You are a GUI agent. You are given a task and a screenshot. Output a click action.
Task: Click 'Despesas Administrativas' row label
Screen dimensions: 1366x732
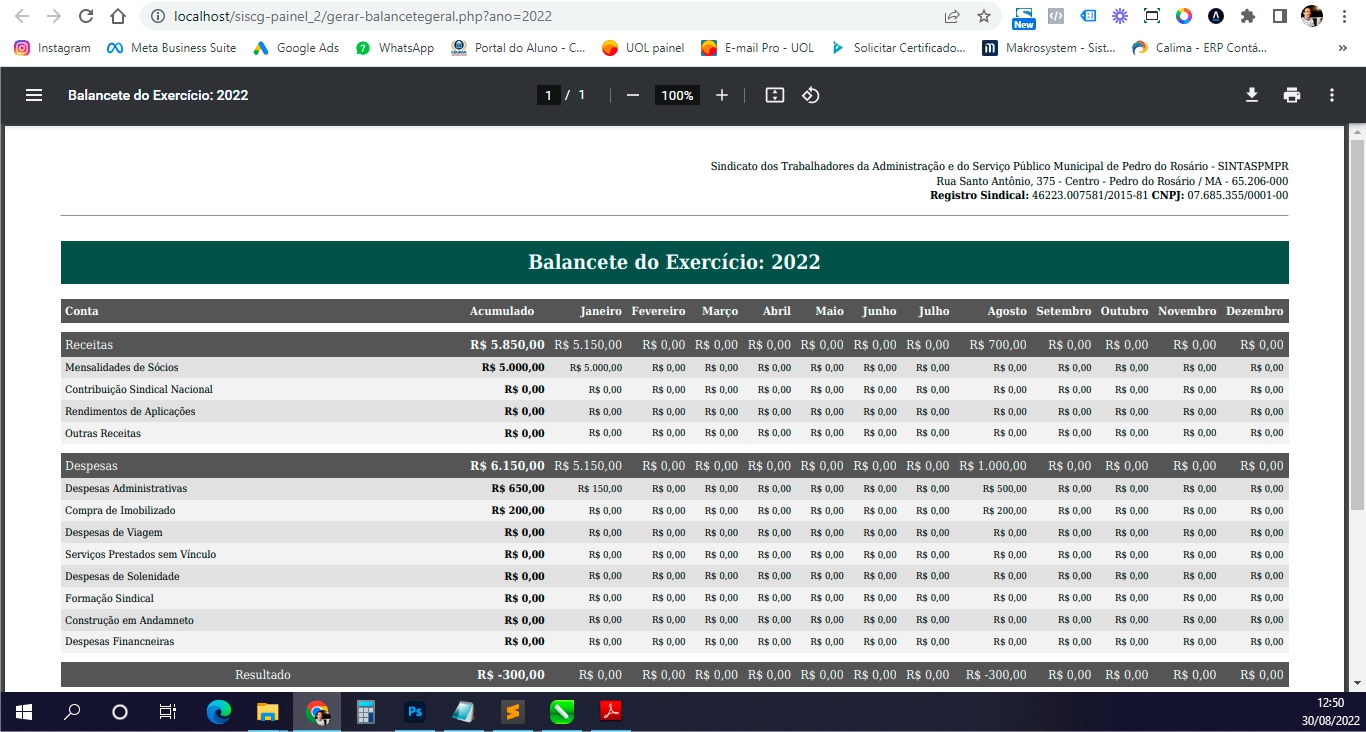126,489
